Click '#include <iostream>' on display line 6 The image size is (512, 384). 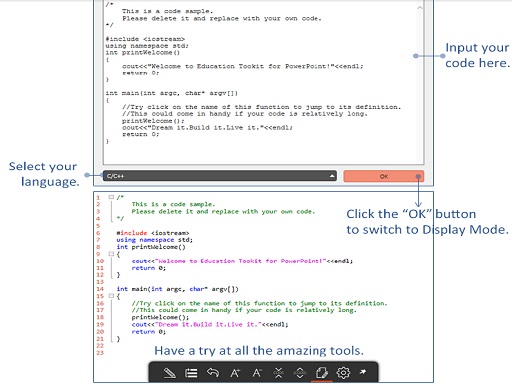pos(153,233)
